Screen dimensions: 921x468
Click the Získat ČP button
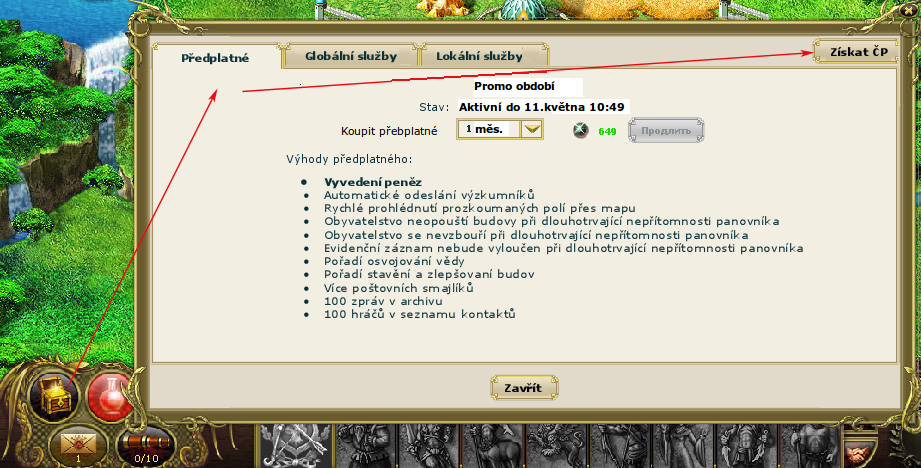[858, 52]
